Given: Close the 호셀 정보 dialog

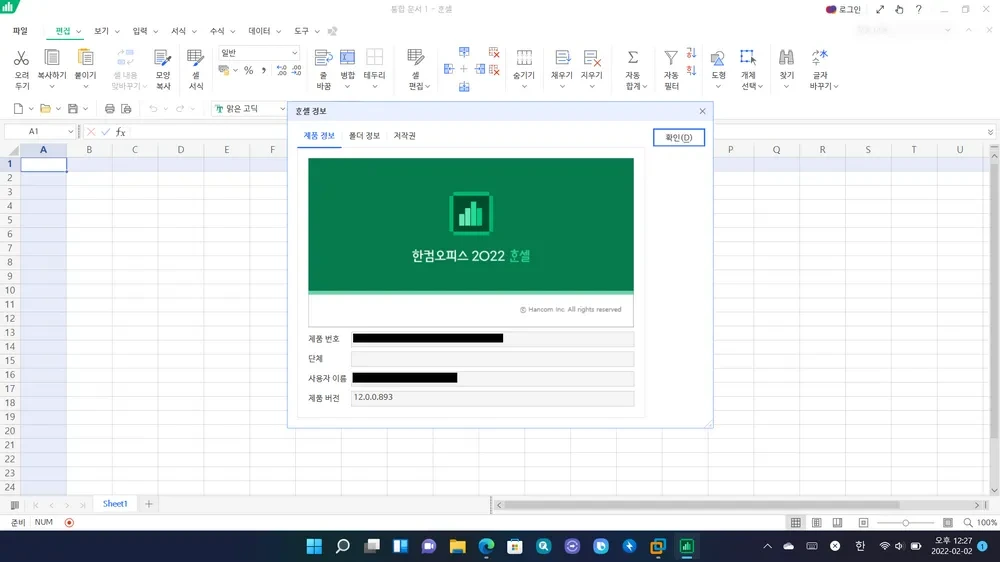Looking at the screenshot, I should point(702,111).
